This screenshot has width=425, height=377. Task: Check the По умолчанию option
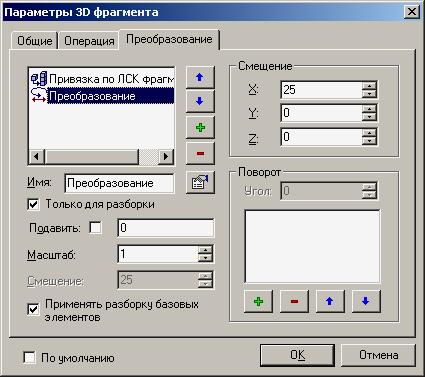click(x=30, y=358)
